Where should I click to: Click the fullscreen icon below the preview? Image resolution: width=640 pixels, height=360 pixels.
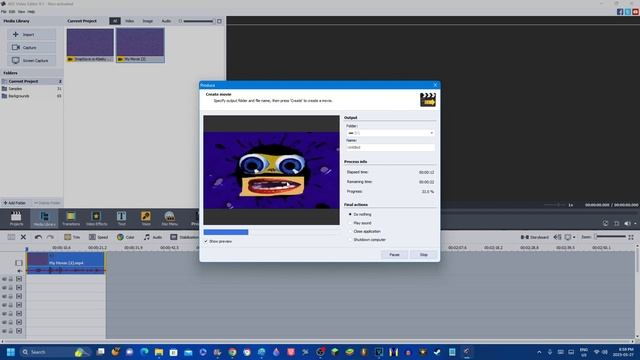pos(616,223)
